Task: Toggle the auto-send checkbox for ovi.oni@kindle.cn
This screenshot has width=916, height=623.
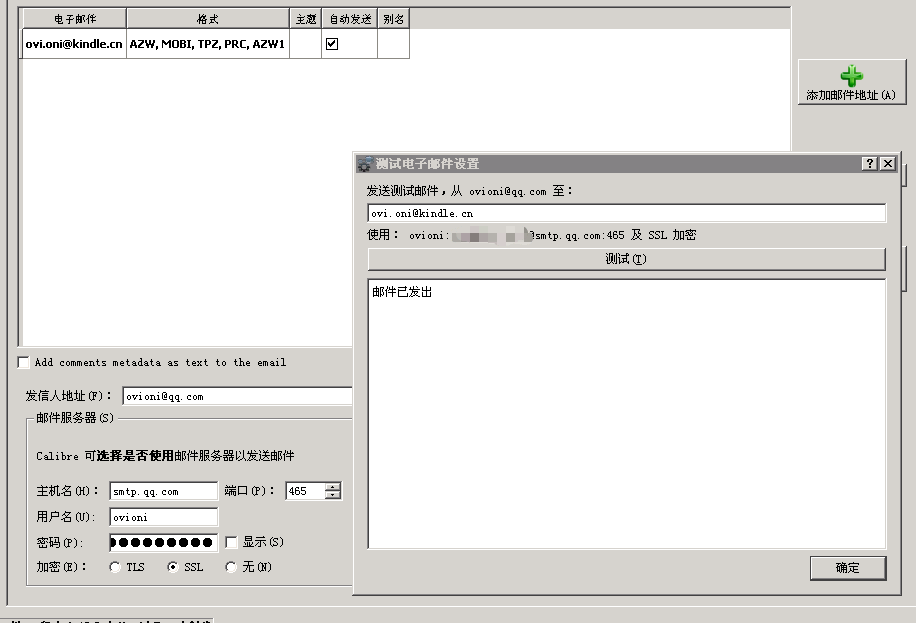Action: 332,44
